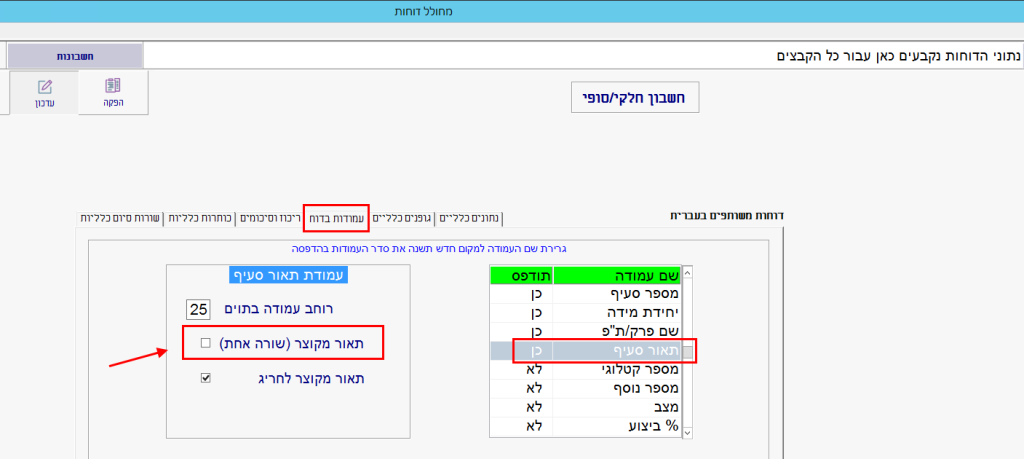Image resolution: width=1024 pixels, height=459 pixels.
Task: Click the עדכון (update) pencil icon
Action: tap(45, 92)
